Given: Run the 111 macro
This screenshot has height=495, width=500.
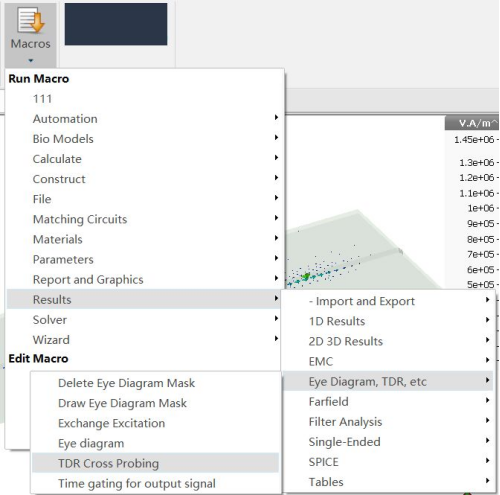Looking at the screenshot, I should [x=143, y=99].
